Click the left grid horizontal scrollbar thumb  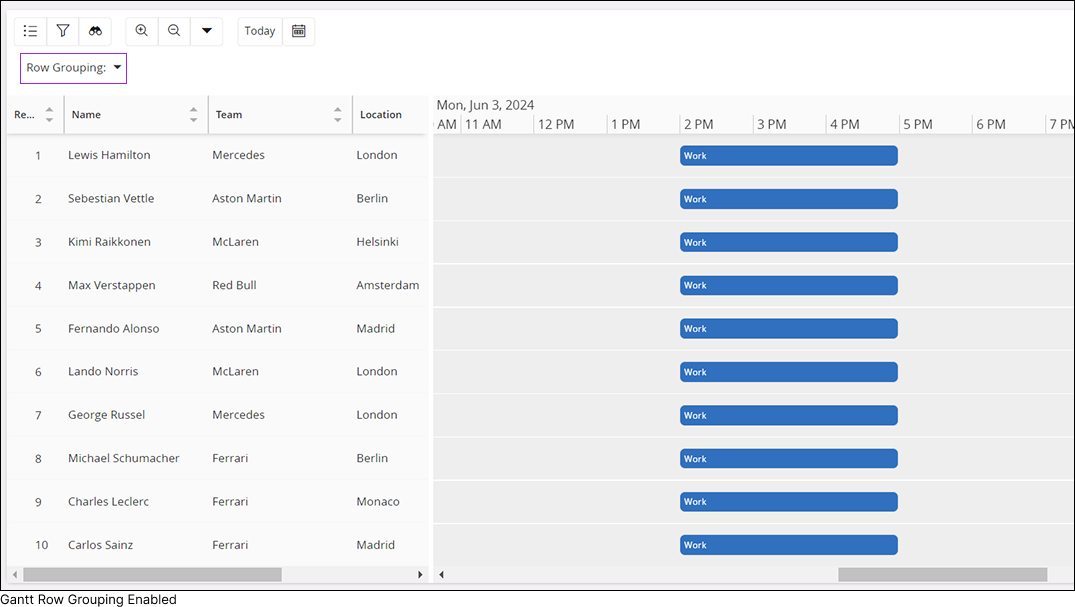point(152,575)
